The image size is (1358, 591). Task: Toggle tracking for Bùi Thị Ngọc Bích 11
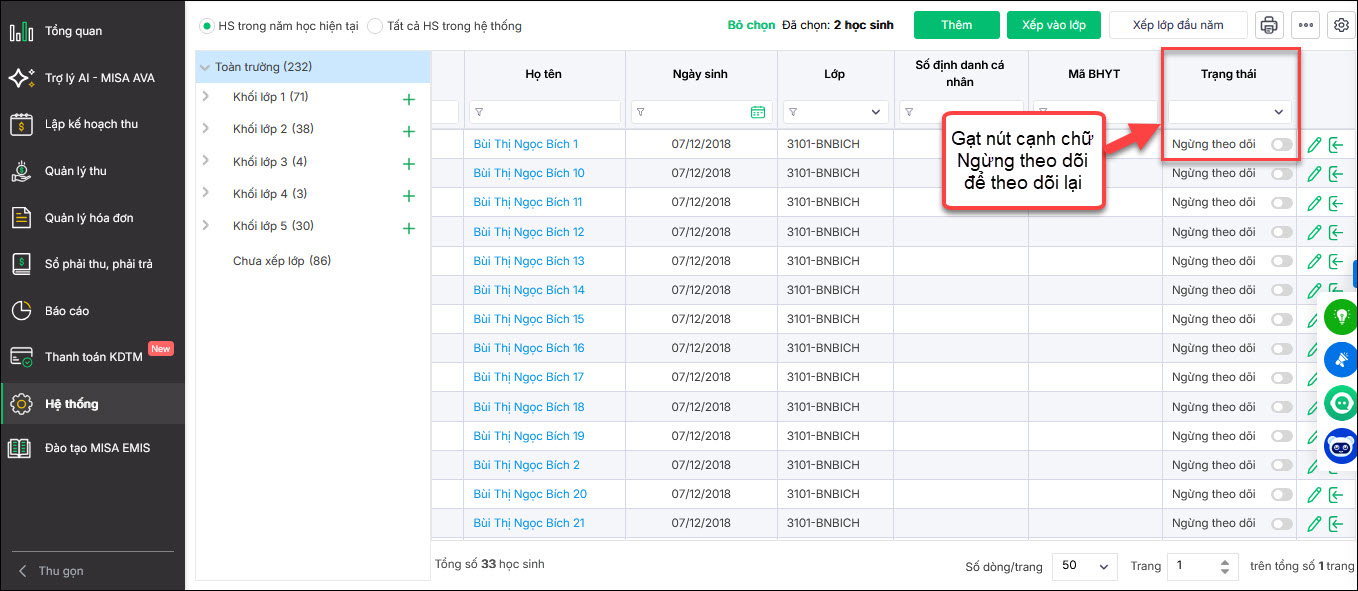coord(1281,203)
